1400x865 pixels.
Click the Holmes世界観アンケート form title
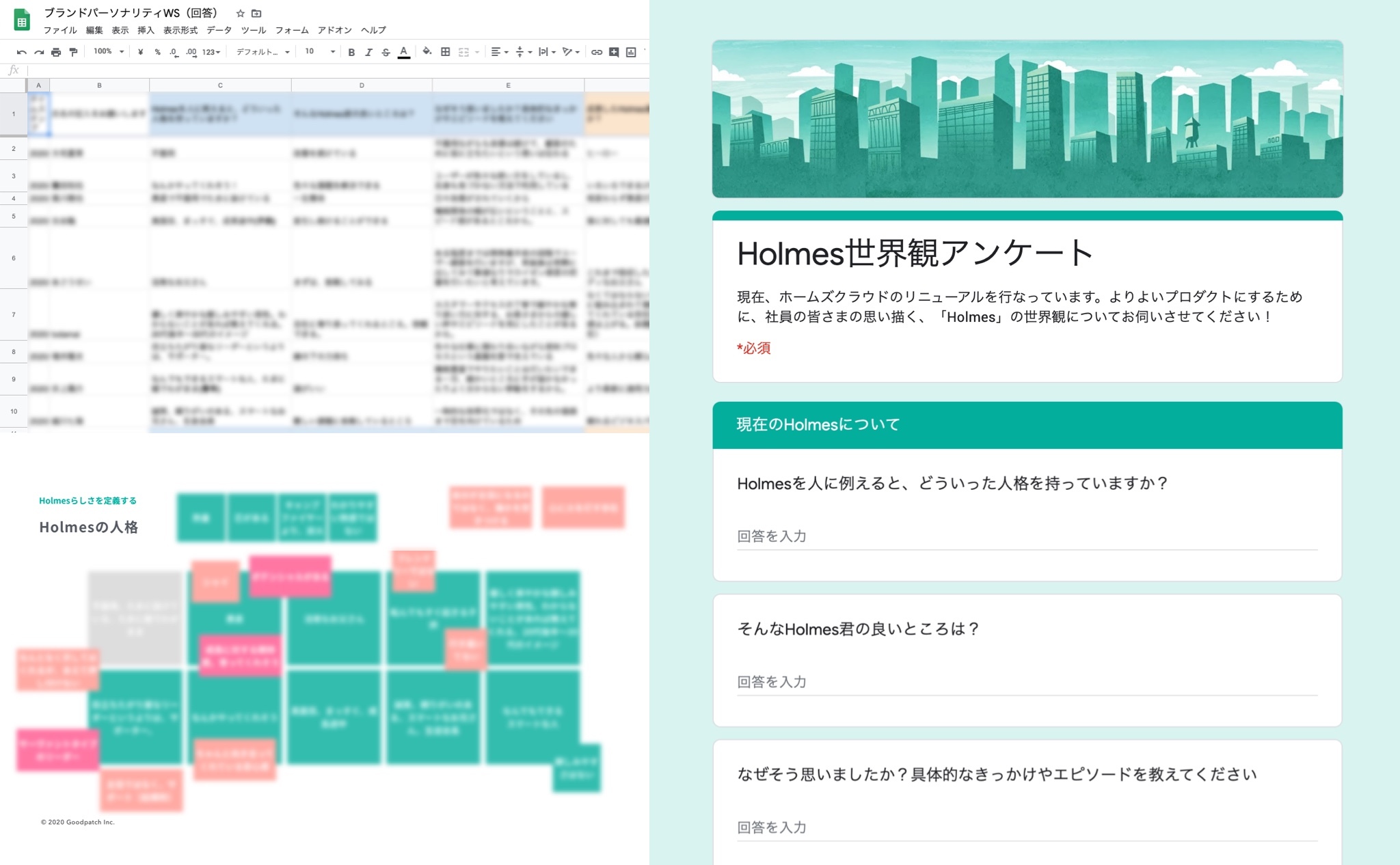pyautogui.click(x=915, y=253)
